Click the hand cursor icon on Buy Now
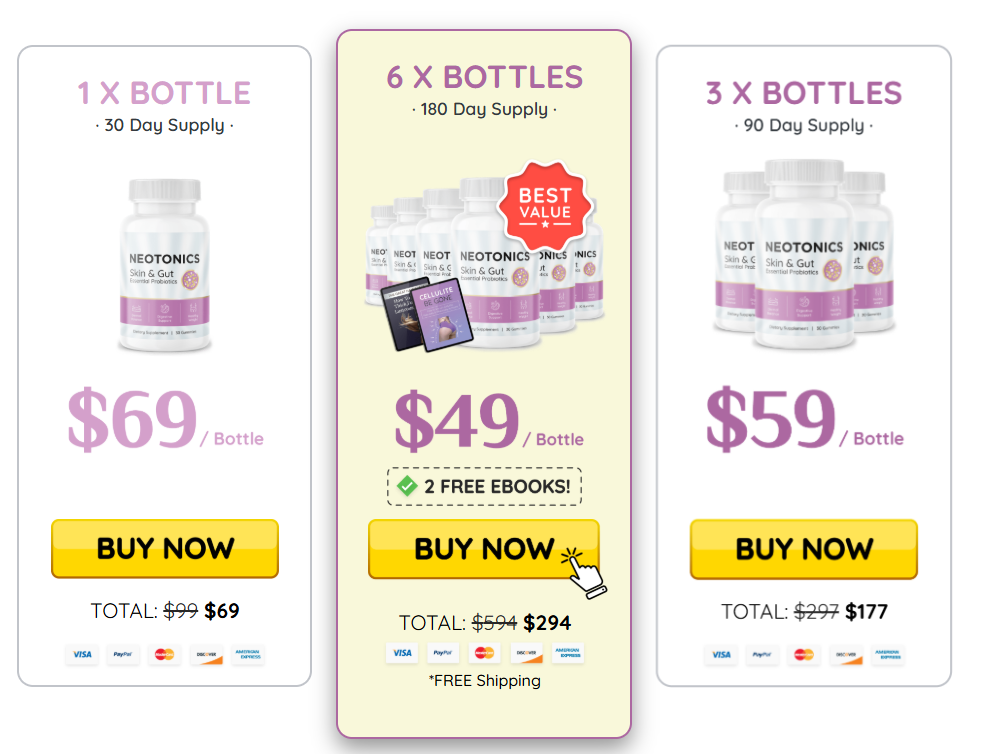 tap(584, 572)
